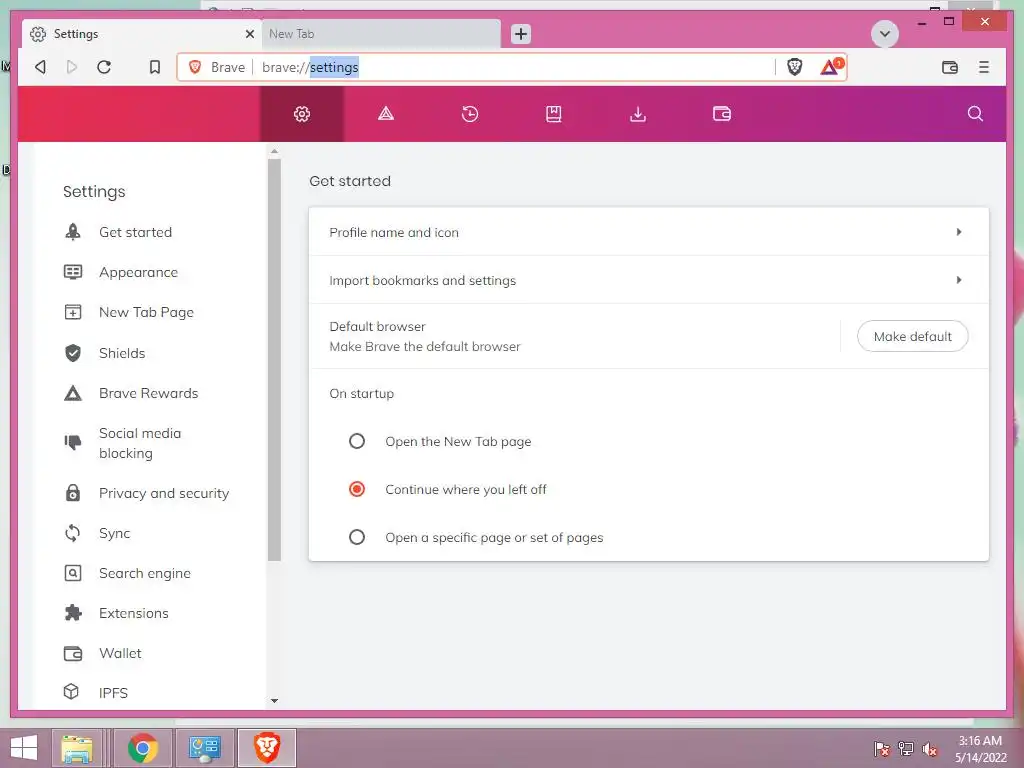Open Wallet icon in pink top bar

tap(722, 114)
